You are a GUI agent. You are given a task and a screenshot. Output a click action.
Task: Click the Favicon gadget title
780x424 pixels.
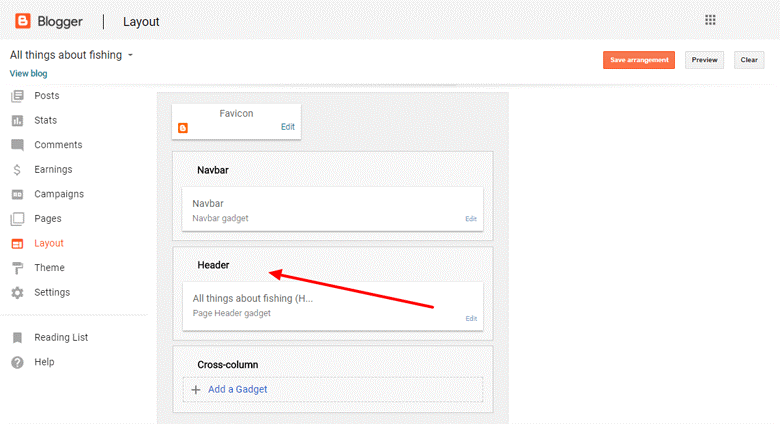click(236, 113)
